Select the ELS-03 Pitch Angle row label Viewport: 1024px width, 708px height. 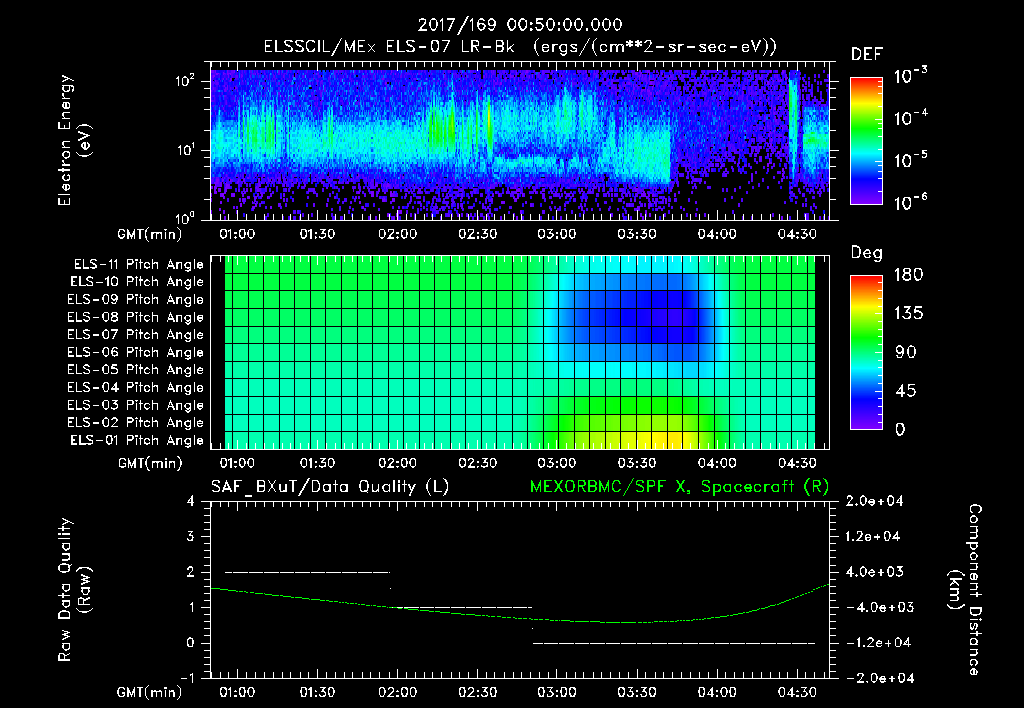tap(136, 405)
